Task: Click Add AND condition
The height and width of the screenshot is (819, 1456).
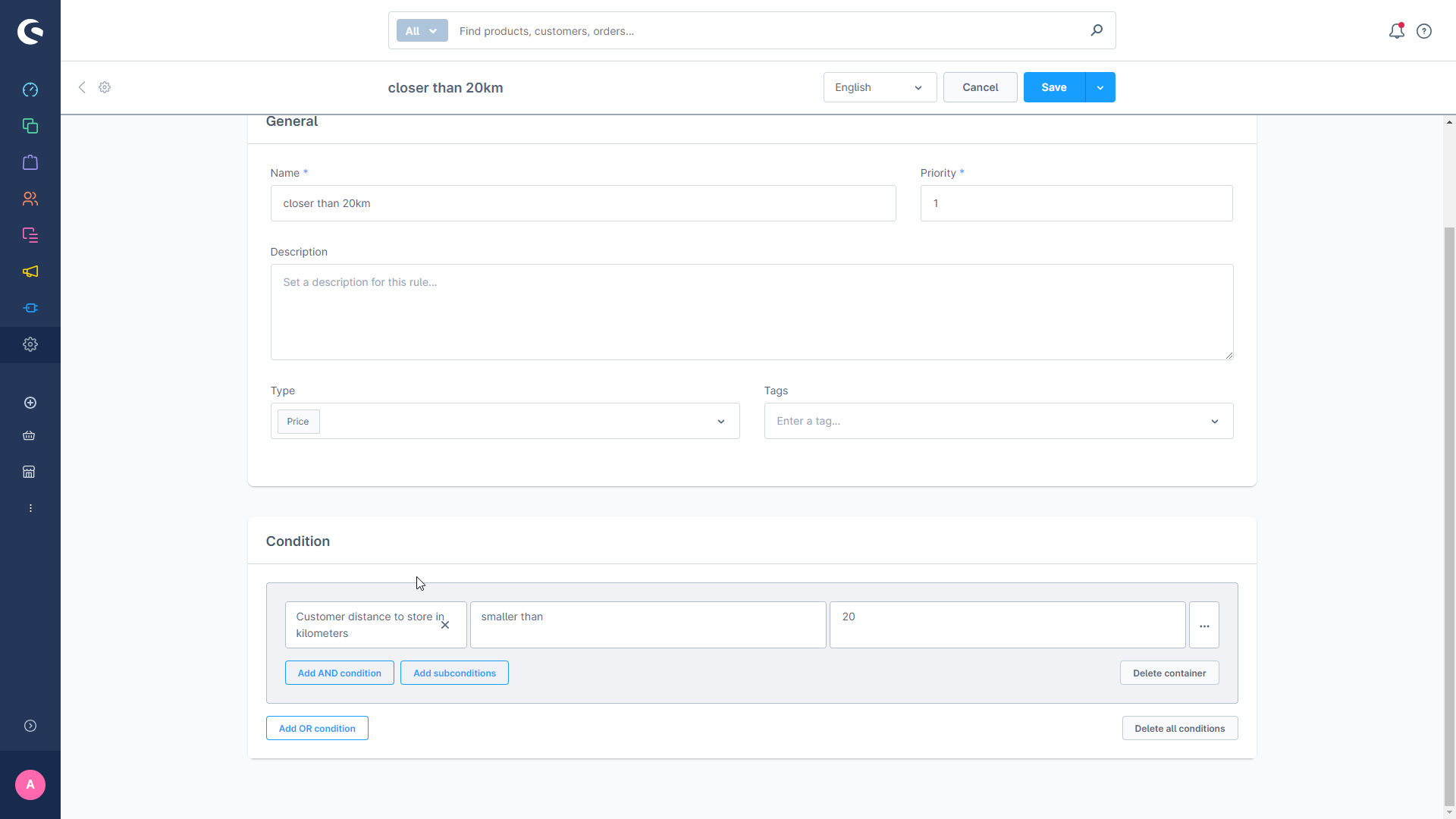Action: pyautogui.click(x=339, y=673)
